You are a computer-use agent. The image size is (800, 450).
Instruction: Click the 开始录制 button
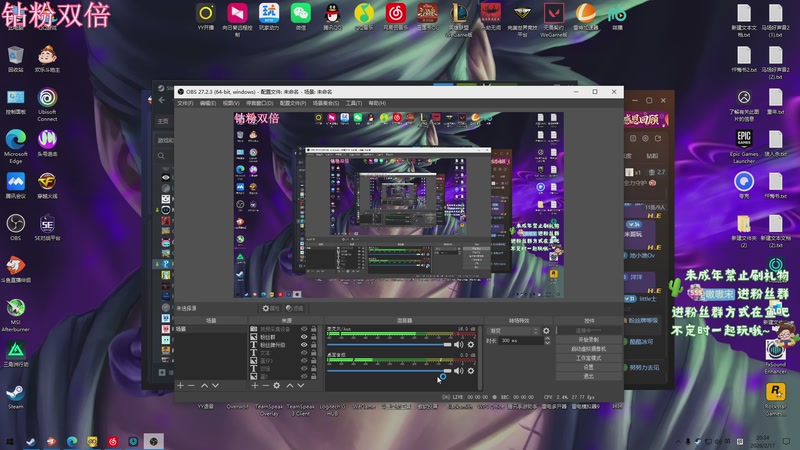[x=589, y=340]
